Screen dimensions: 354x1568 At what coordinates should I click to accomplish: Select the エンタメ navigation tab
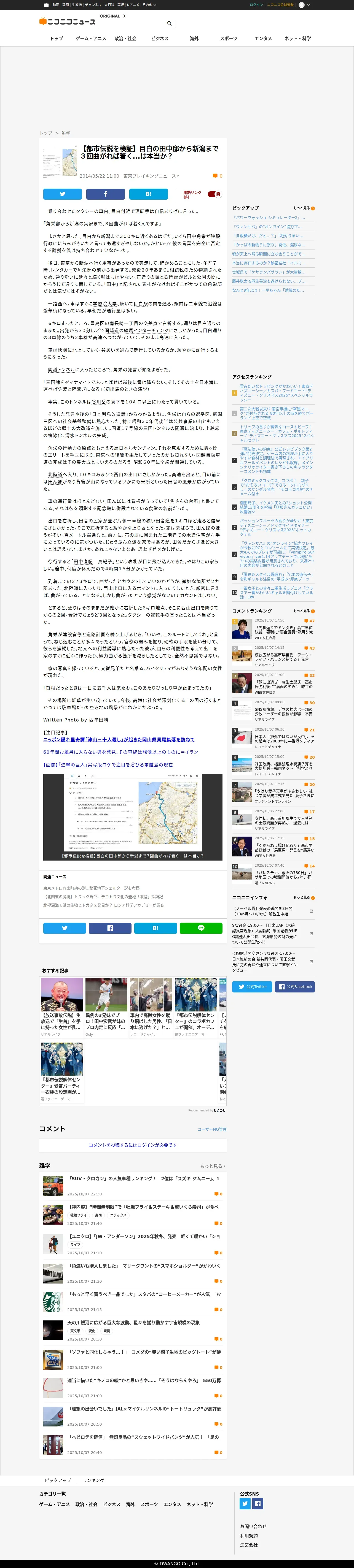[263, 38]
